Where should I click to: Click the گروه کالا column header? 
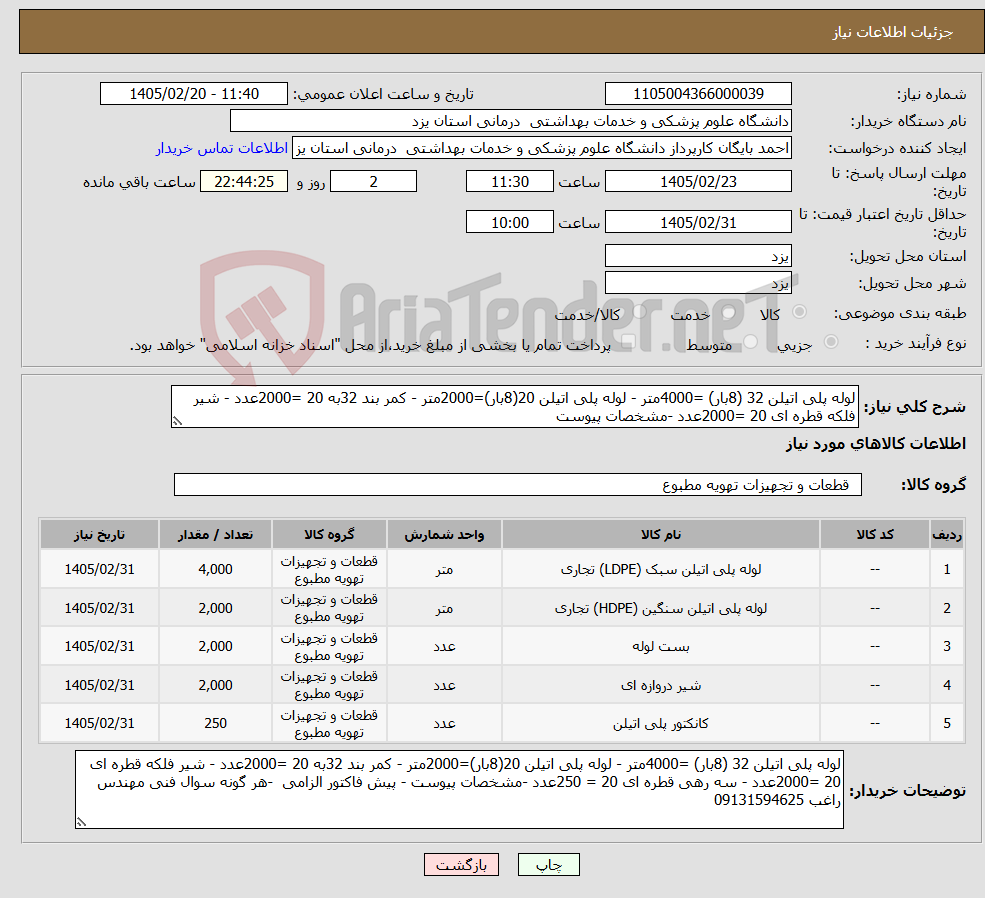coord(329,534)
